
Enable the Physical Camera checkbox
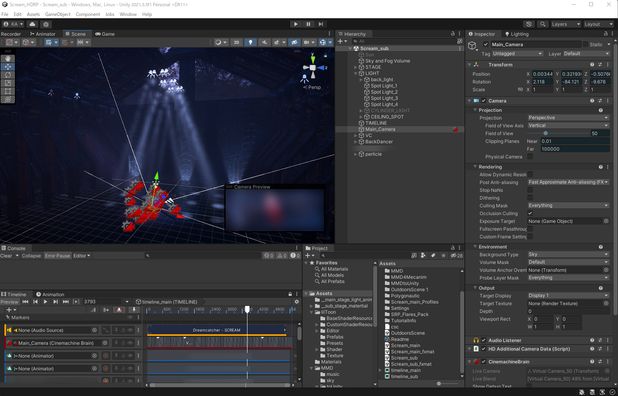(531, 157)
